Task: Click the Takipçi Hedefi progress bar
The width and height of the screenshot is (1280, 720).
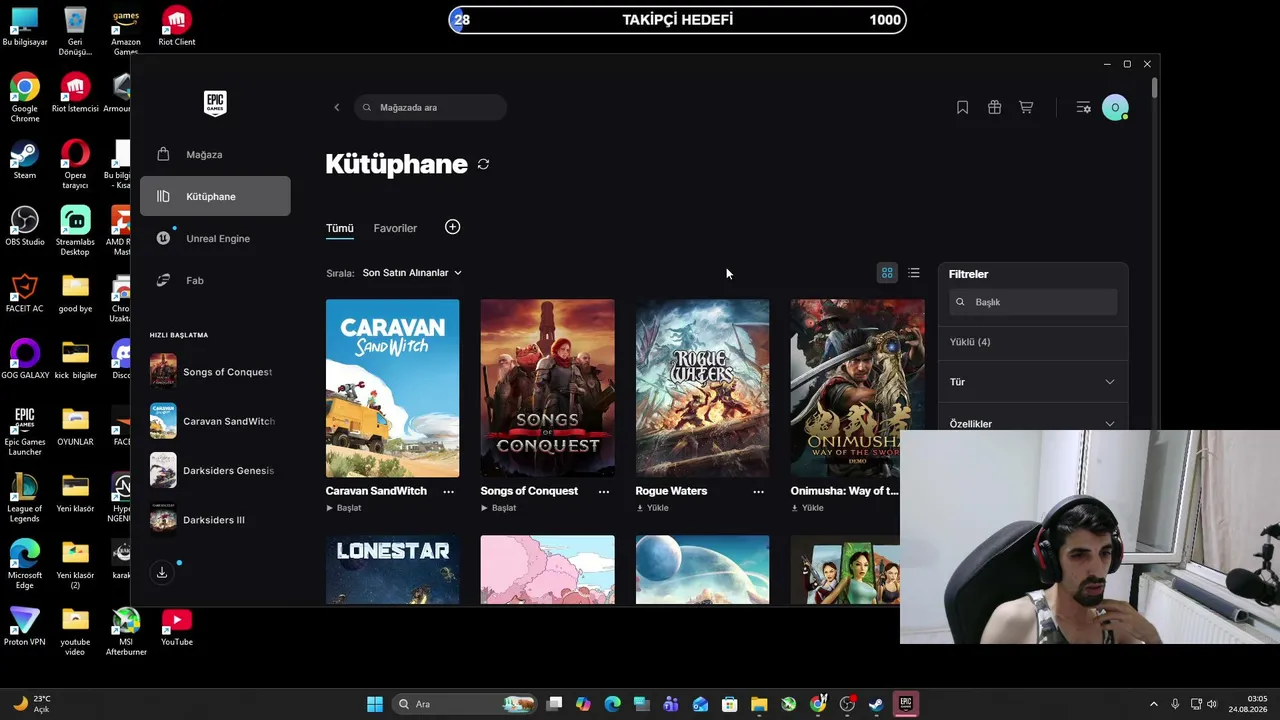Action: point(678,20)
